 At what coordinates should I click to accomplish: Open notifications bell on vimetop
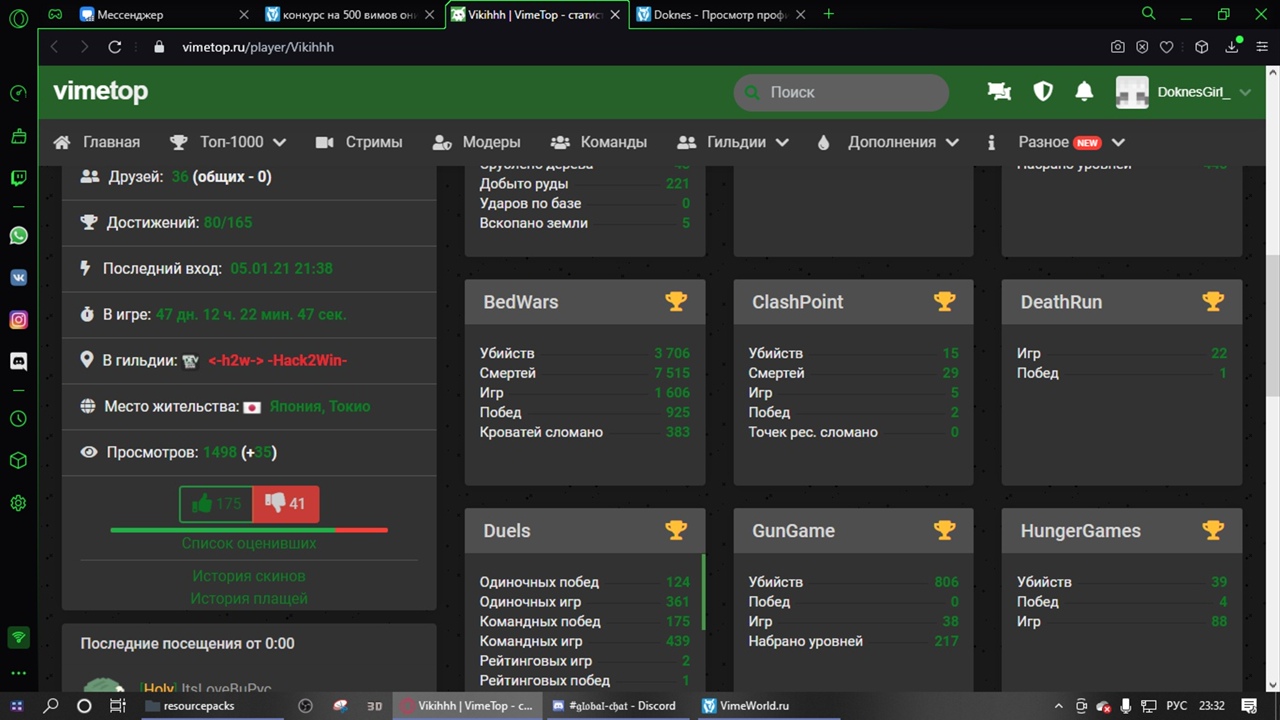[x=1084, y=92]
